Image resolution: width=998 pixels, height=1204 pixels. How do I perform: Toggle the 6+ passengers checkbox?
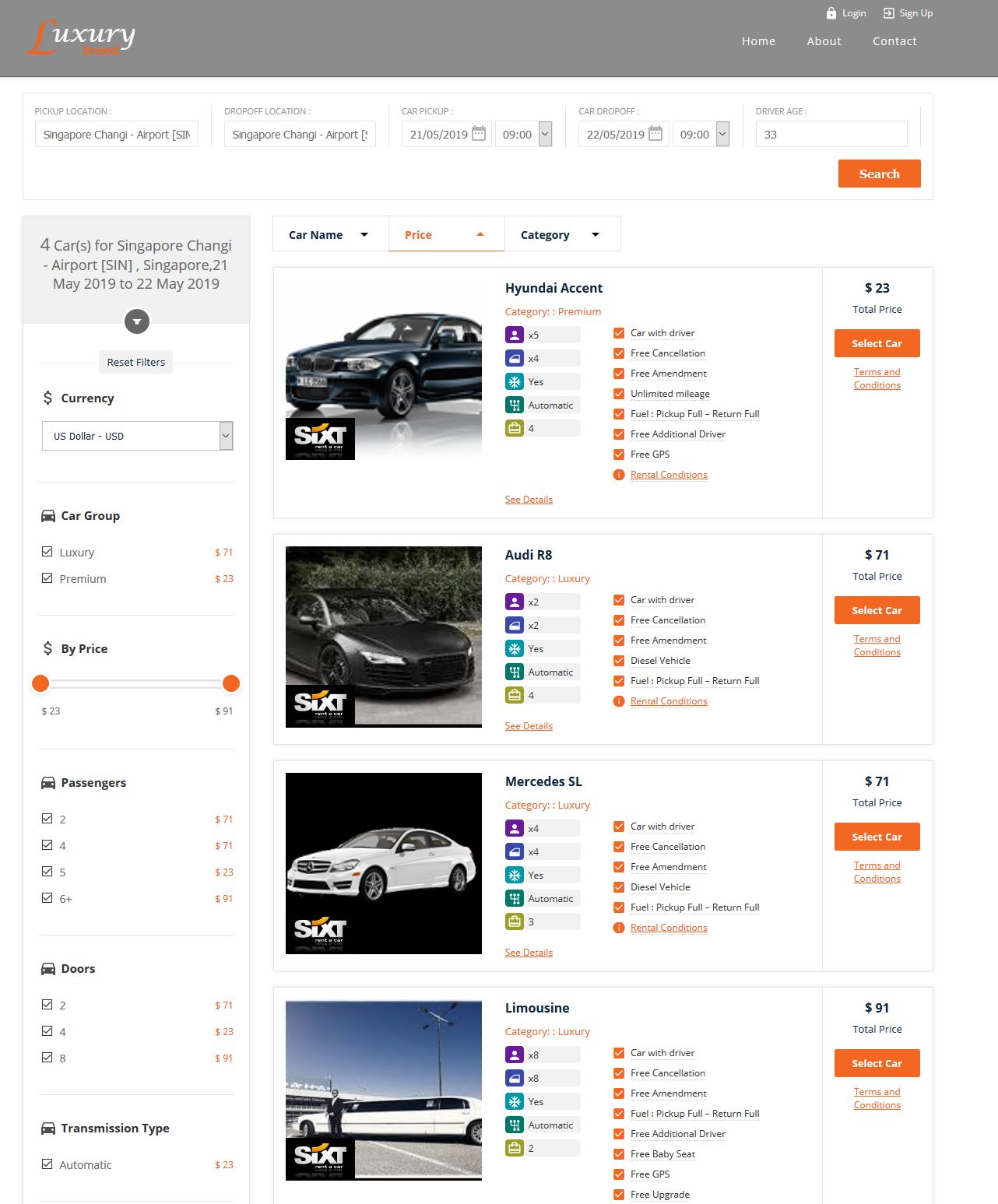point(47,898)
